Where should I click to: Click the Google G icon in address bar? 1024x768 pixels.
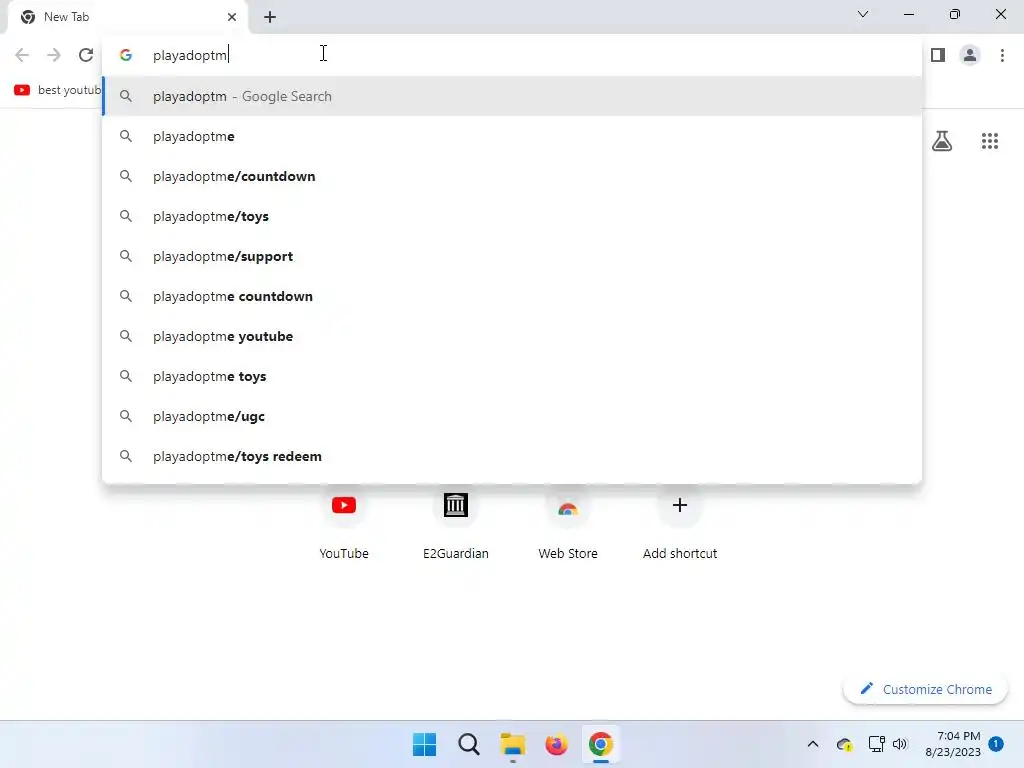126,56
